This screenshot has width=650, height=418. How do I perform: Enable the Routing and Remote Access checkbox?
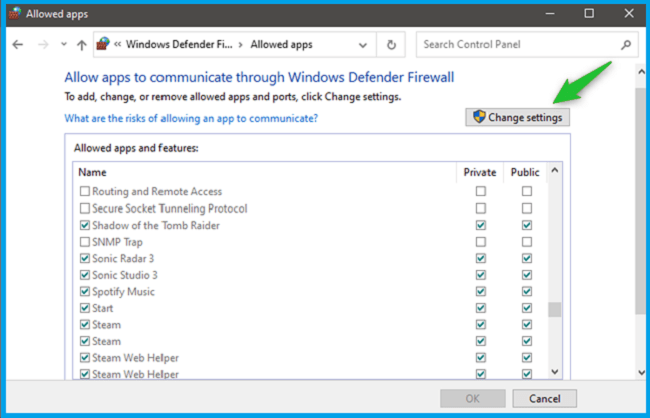click(85, 191)
